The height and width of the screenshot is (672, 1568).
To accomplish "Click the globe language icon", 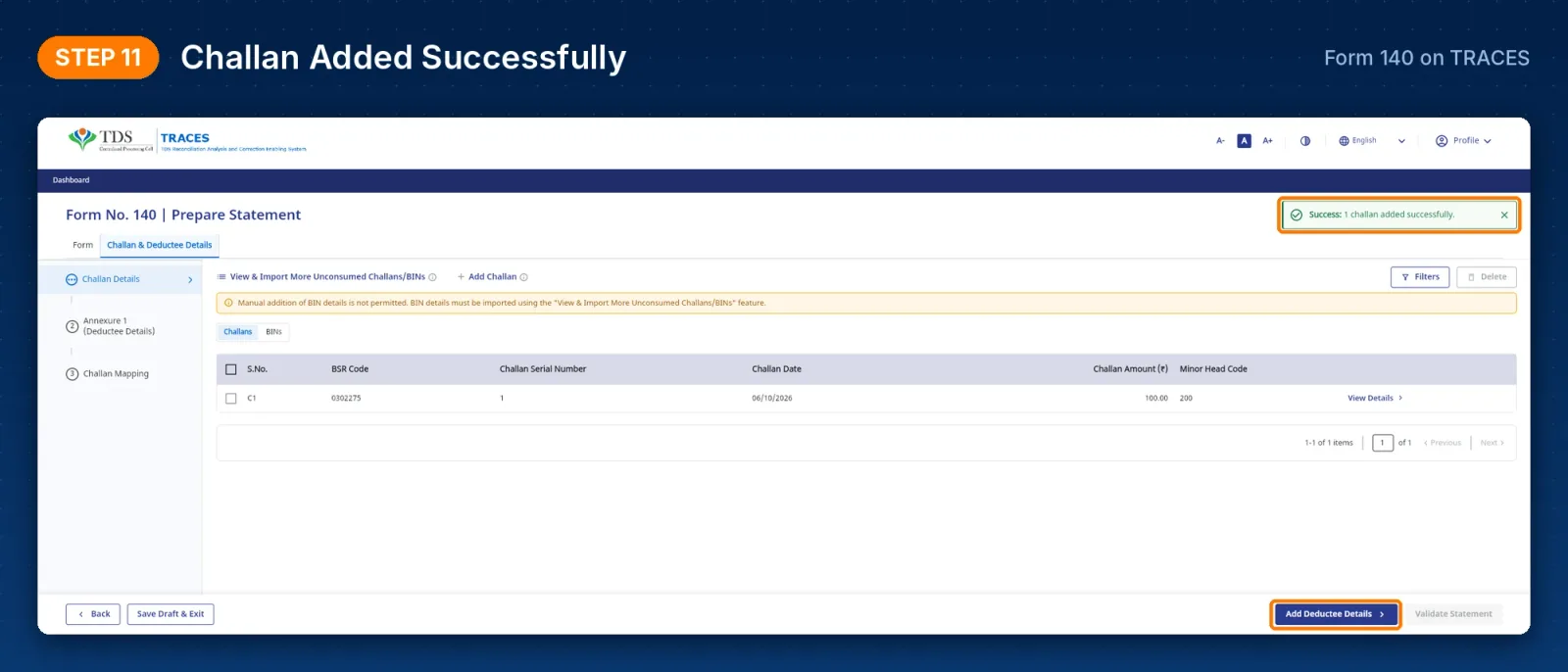I will 1344,141.
